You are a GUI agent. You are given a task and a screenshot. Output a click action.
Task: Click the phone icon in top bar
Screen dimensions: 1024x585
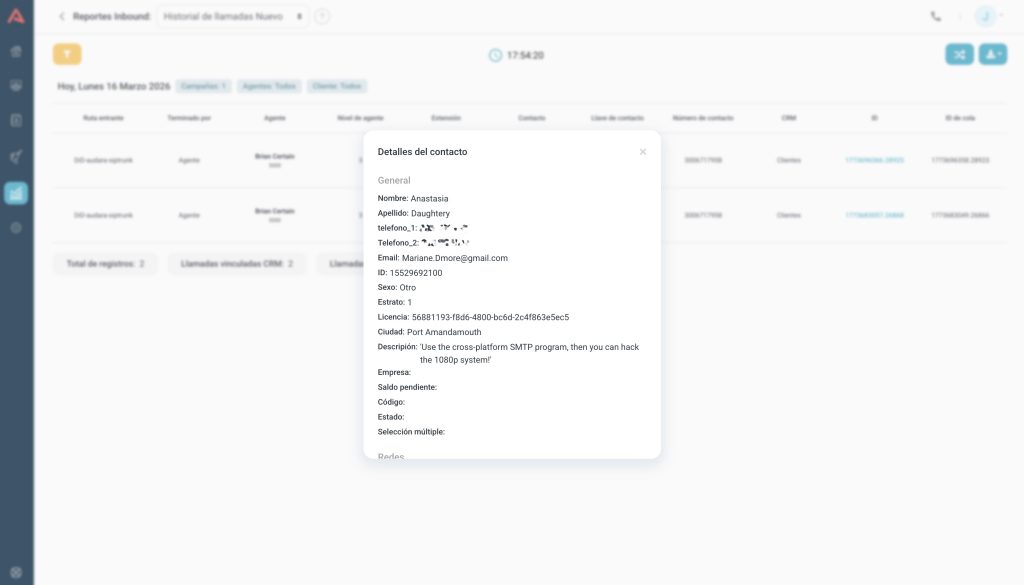pyautogui.click(x=936, y=16)
